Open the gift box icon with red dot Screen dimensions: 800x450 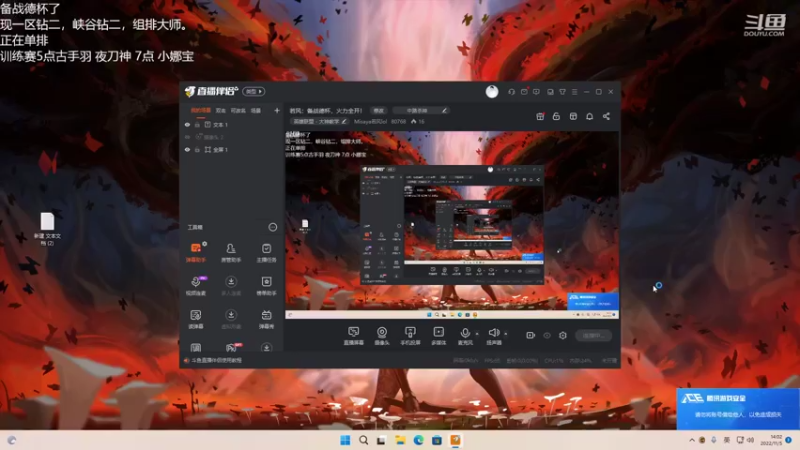tap(540, 116)
